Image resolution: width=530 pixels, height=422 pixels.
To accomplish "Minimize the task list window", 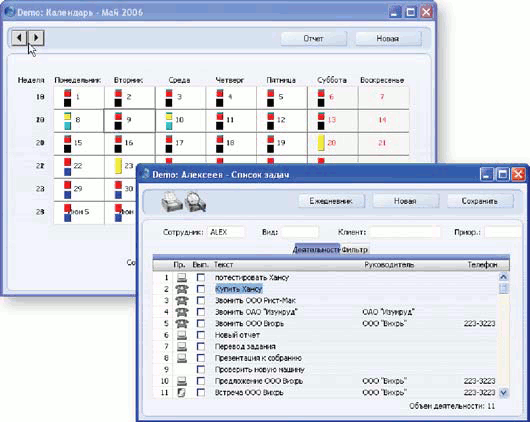I will 486,174.
